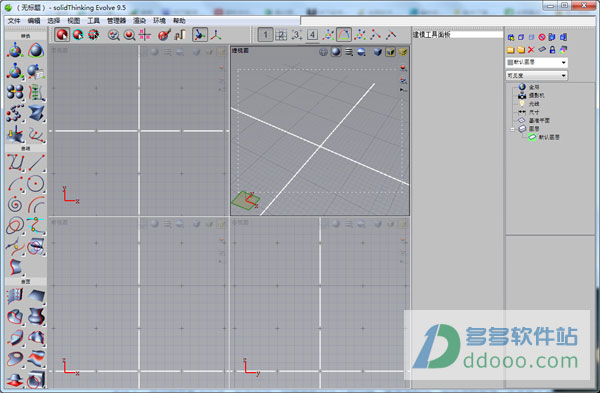Select 默认图层 entry in layer tree
The width and height of the screenshot is (600, 393).
[x=549, y=137]
